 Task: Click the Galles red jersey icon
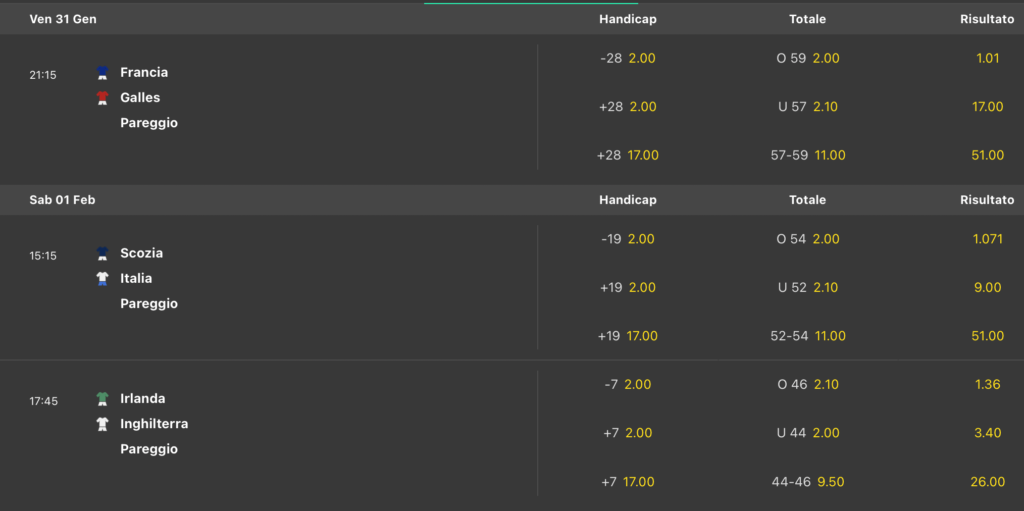tap(102, 98)
